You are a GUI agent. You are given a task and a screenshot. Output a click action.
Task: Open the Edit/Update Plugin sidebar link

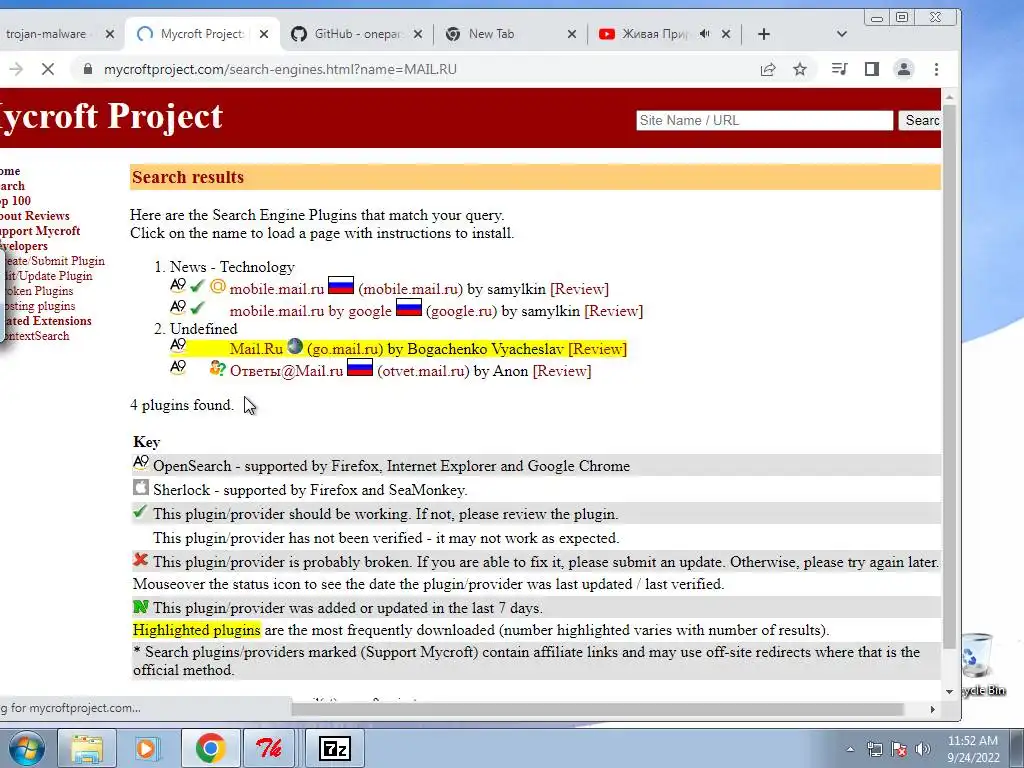tap(48, 276)
